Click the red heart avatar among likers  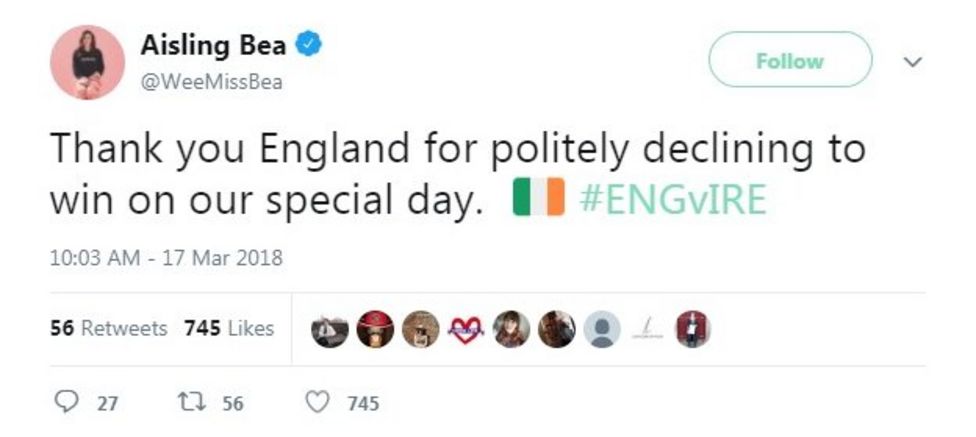tap(467, 329)
